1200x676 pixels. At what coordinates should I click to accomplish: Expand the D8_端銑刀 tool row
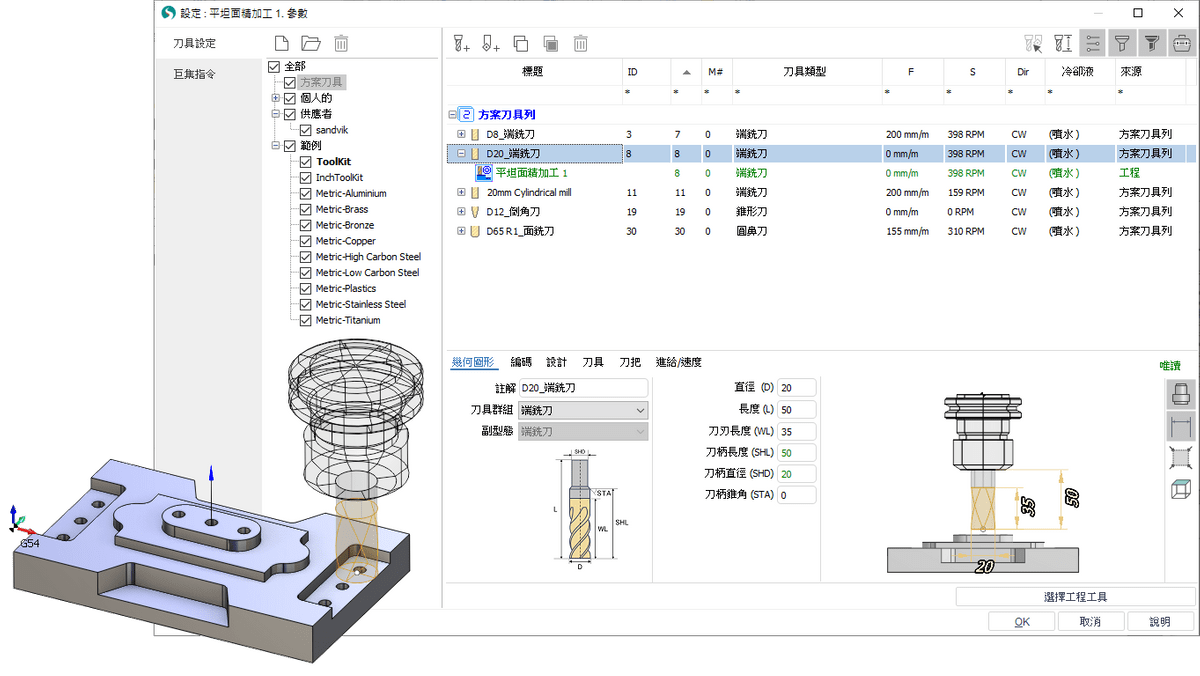[461, 134]
